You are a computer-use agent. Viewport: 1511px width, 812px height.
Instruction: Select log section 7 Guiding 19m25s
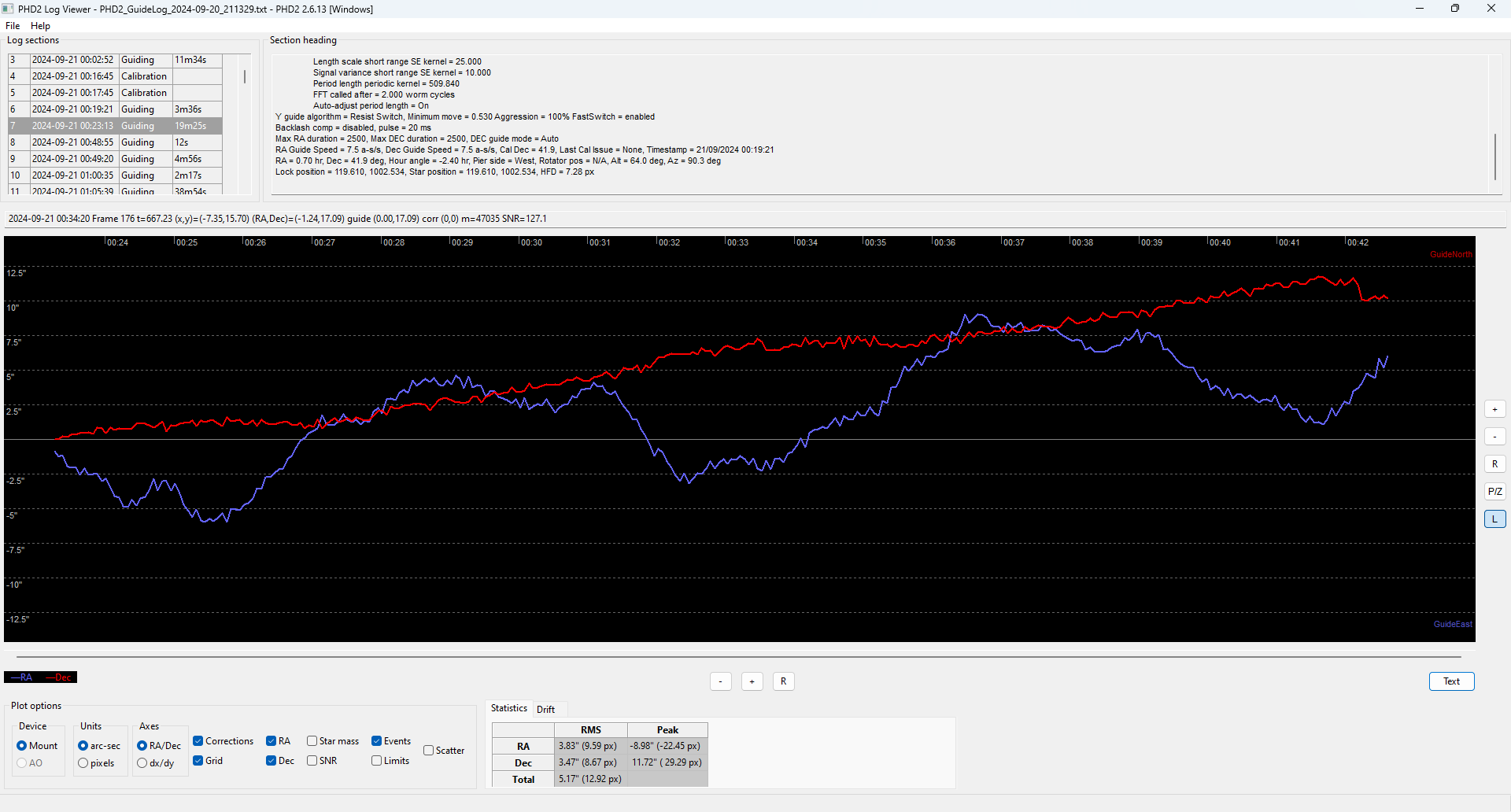click(115, 126)
